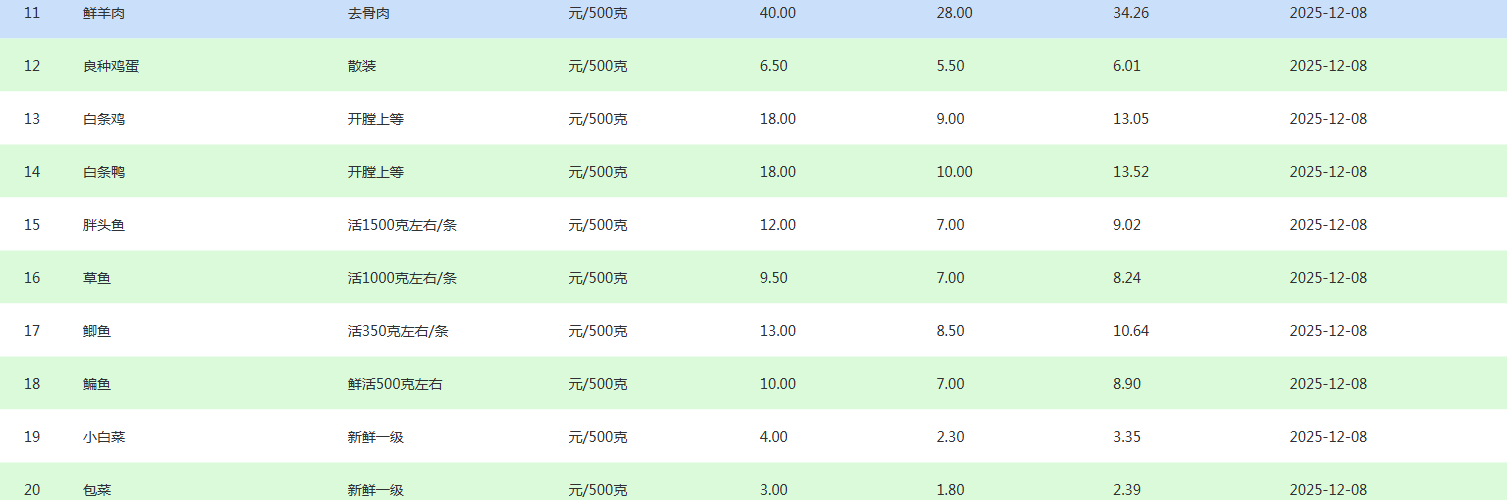The image size is (1507, 504).
Task: Click the 胖头鱼 product name
Action: (x=104, y=225)
